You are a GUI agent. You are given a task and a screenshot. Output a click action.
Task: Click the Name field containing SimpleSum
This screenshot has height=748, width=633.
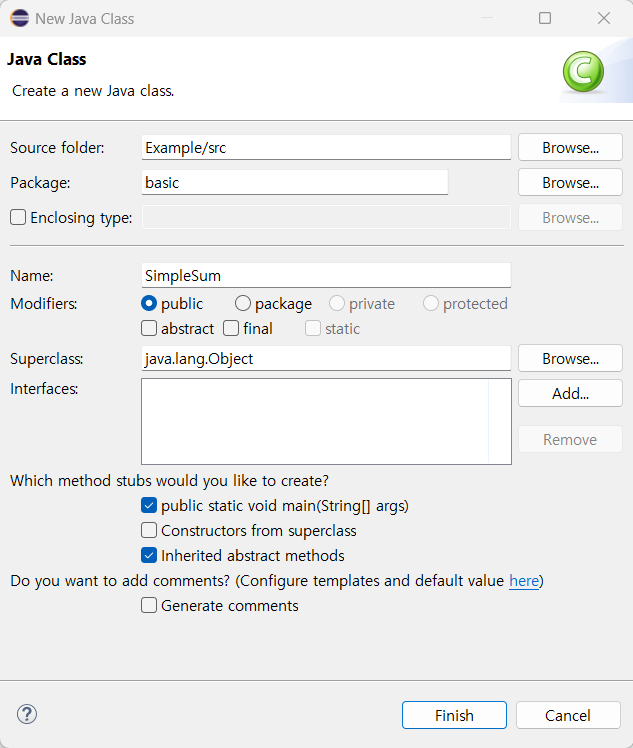click(326, 275)
